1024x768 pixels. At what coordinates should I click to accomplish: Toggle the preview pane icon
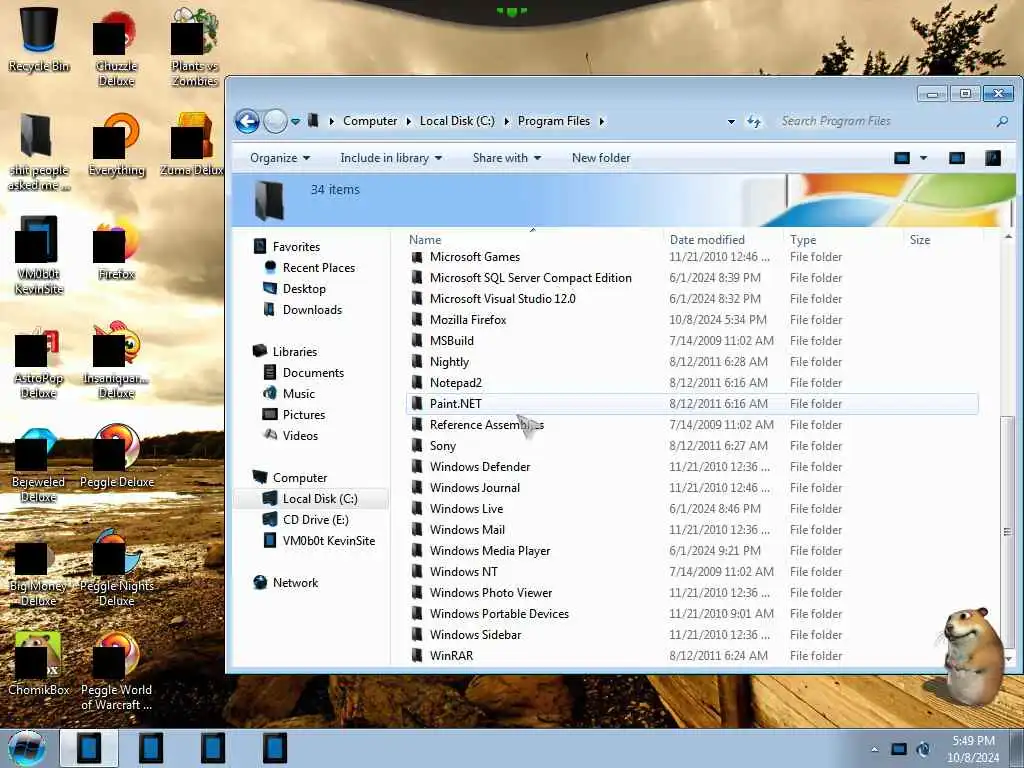tap(957, 158)
